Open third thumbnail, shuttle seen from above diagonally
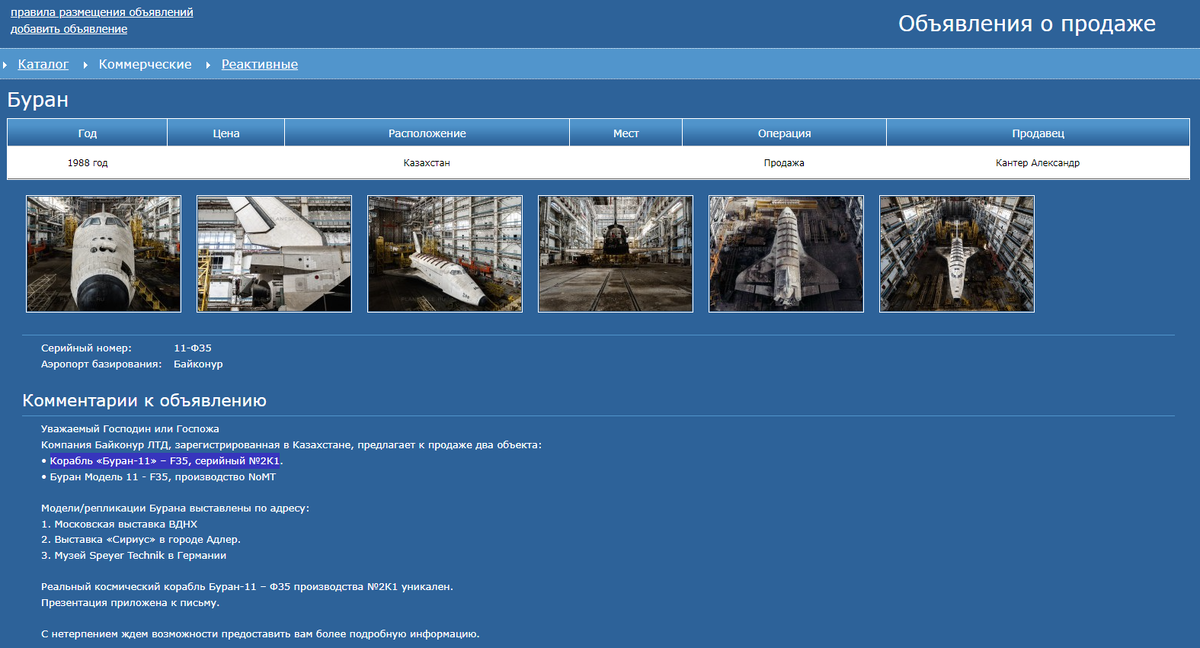The height and width of the screenshot is (648, 1200). 445,254
